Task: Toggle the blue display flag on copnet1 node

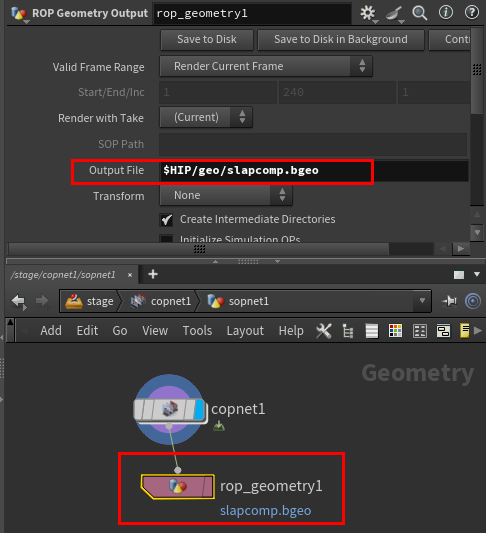Action: [199, 409]
